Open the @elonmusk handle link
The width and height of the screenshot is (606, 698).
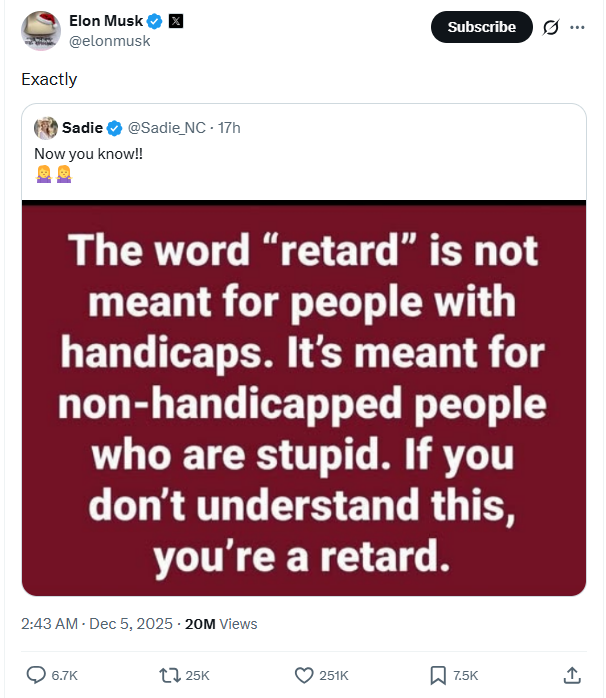coord(109,41)
